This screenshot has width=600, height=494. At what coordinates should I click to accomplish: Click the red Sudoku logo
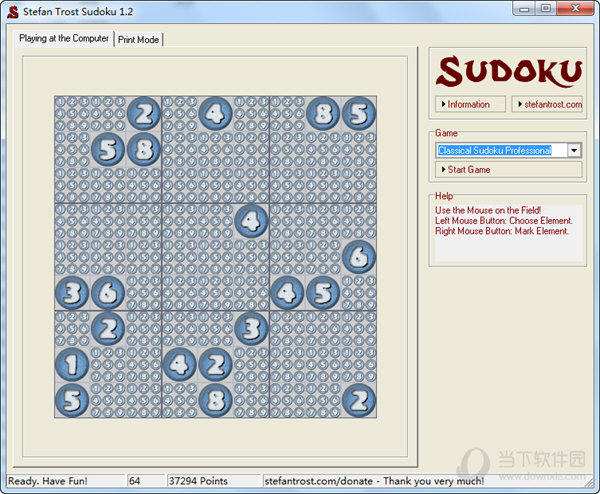click(509, 71)
